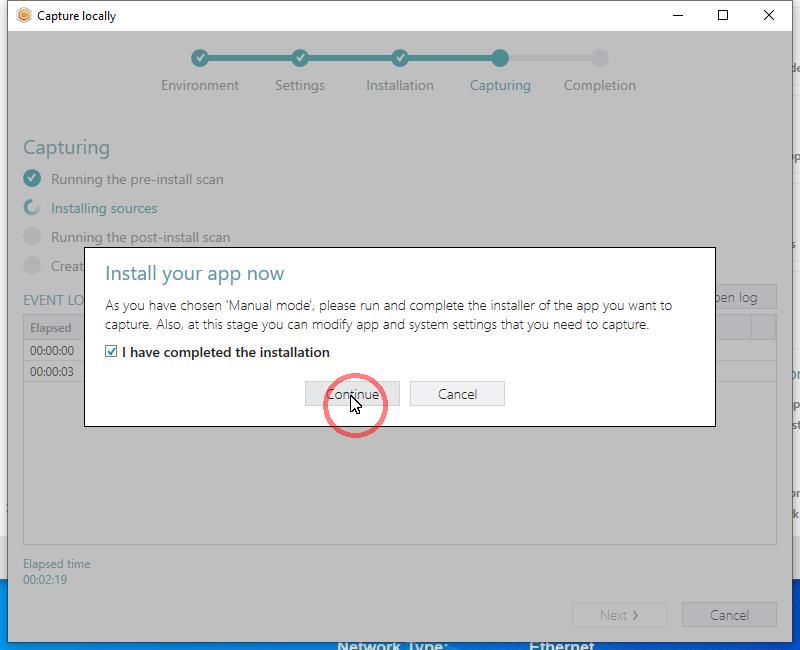Click the Next button at wizard bottom
Viewport: 800px width, 650px height.
tap(619, 615)
